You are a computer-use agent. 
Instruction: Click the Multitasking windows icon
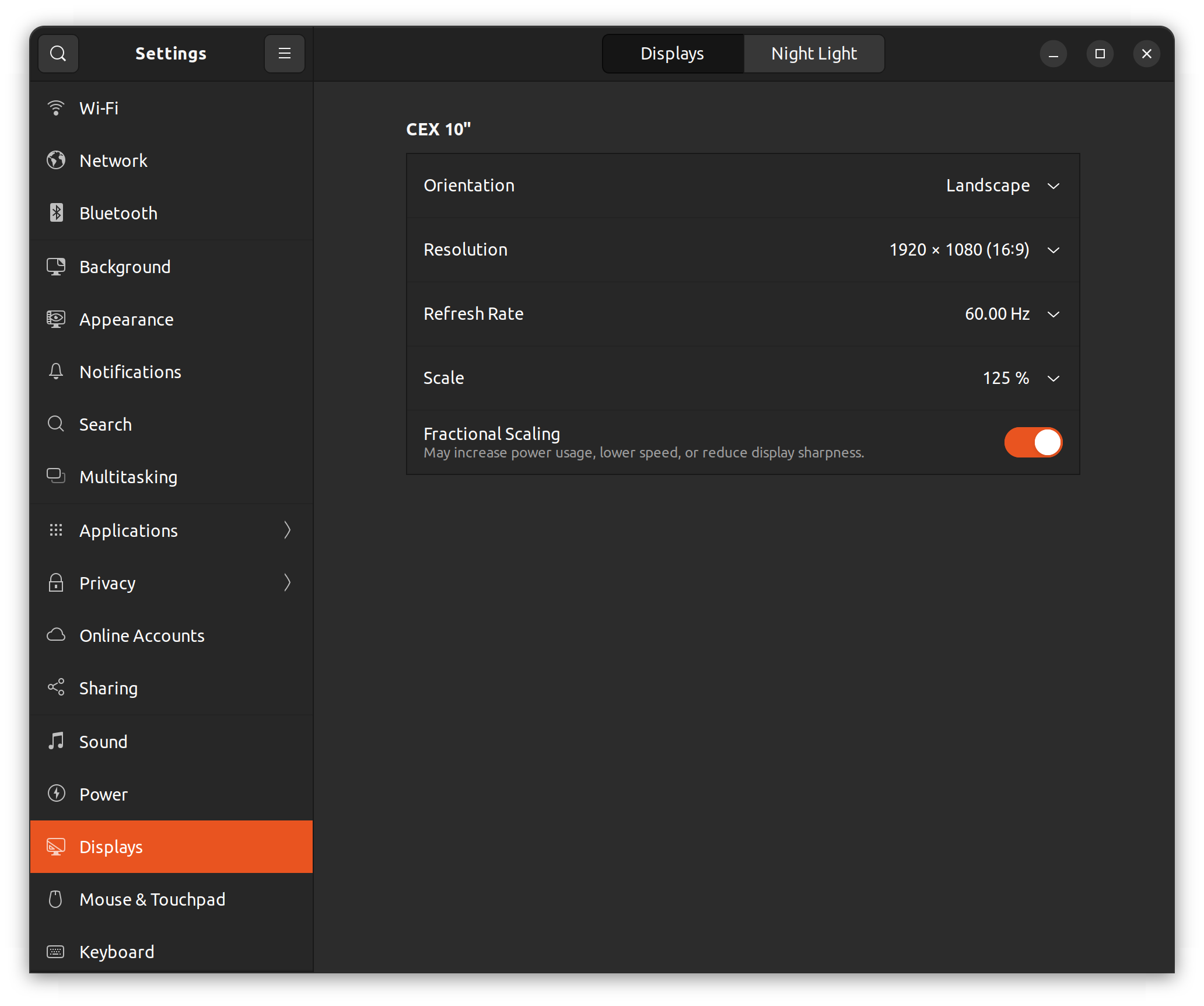[56, 477]
